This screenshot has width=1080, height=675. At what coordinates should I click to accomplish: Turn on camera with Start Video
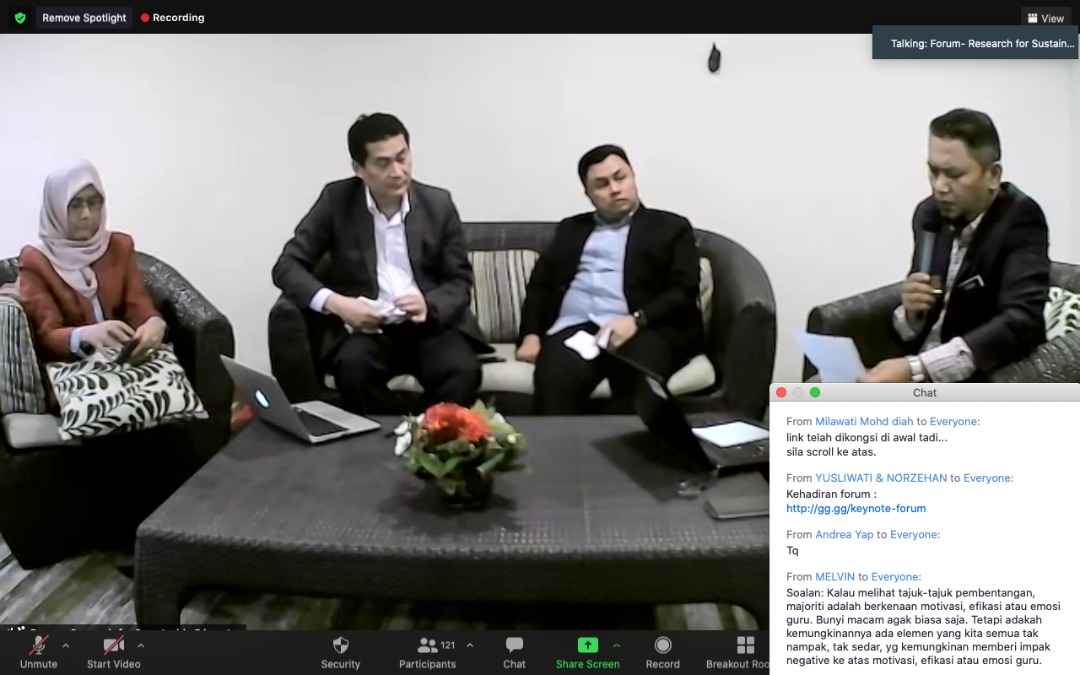point(113,645)
